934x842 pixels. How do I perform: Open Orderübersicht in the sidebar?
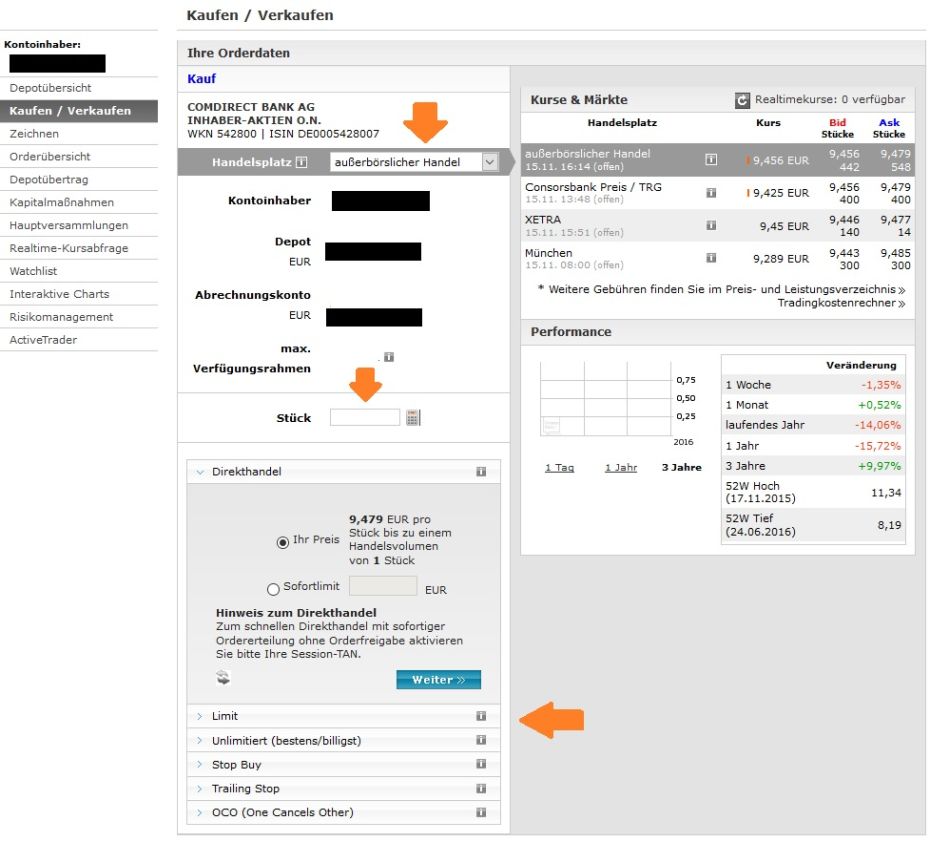click(79, 157)
